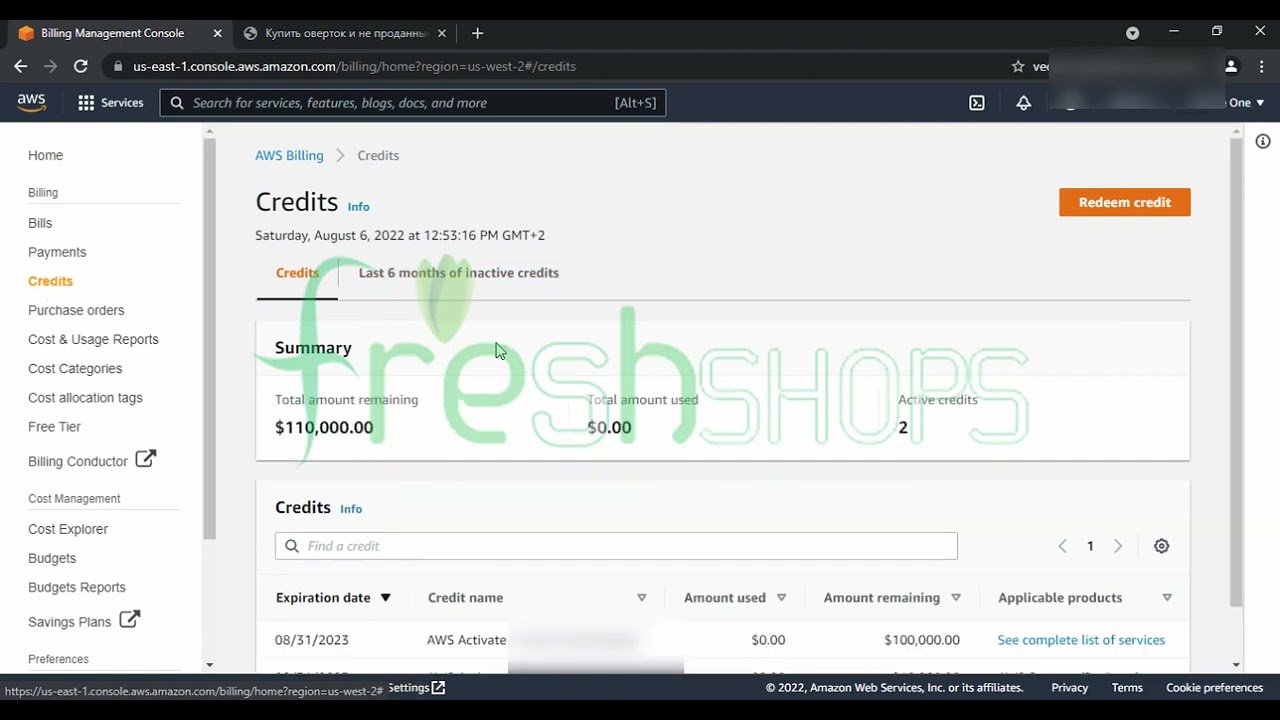Viewport: 1280px width, 720px height.
Task: Click the Billing Conductor external link icon
Action: click(x=146, y=459)
